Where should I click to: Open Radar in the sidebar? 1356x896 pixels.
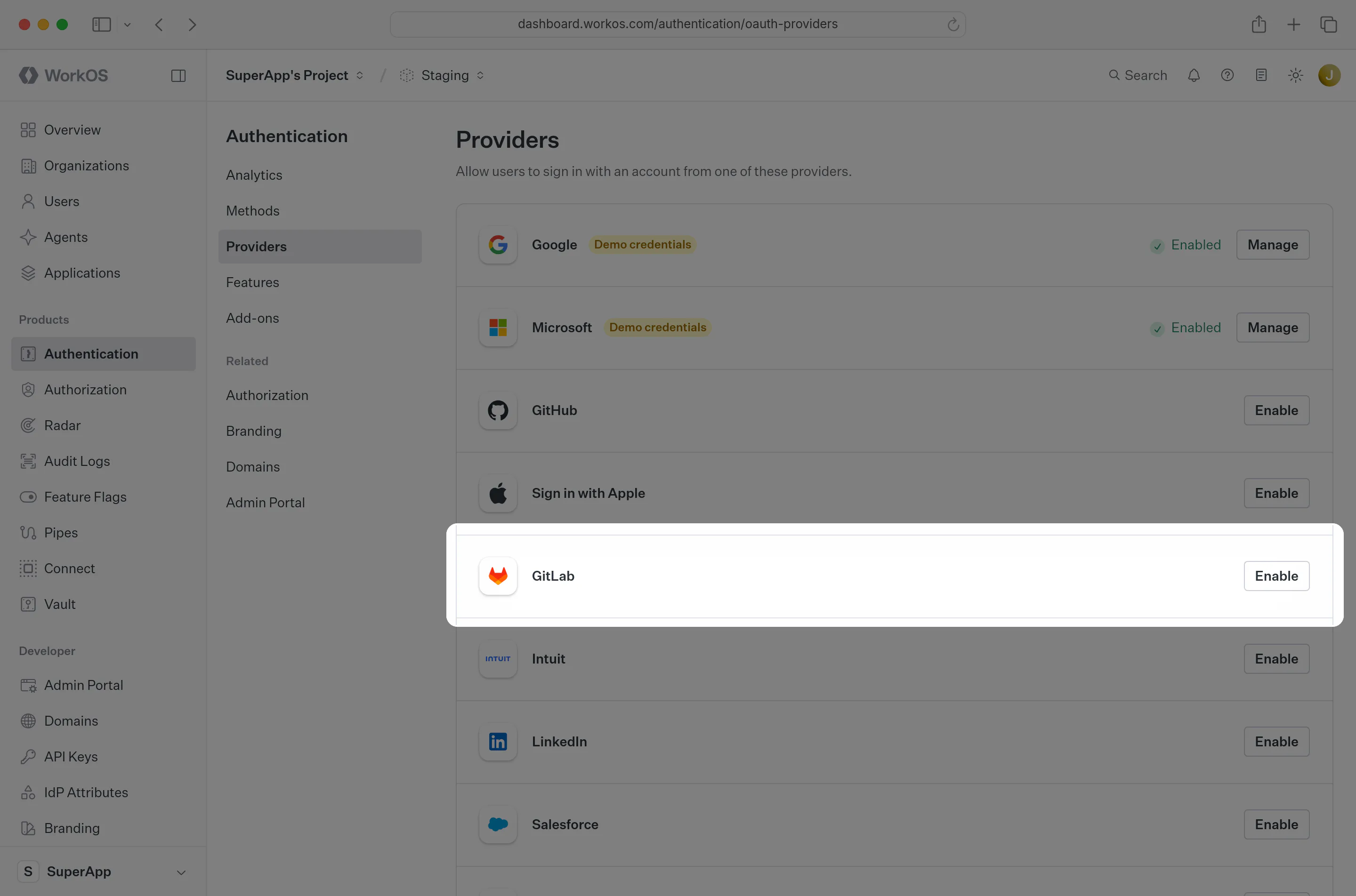pyautogui.click(x=104, y=425)
